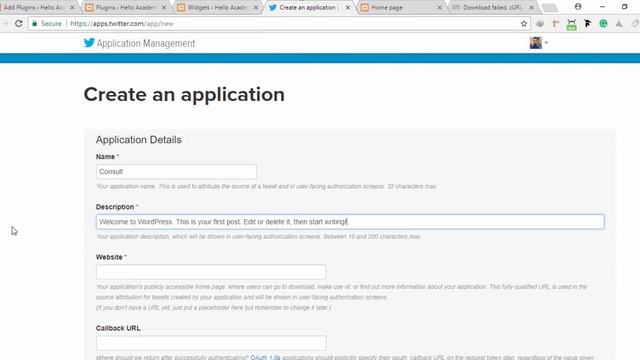This screenshot has height=360, width=640.
Task: Click the Name input field
Action: [176, 171]
